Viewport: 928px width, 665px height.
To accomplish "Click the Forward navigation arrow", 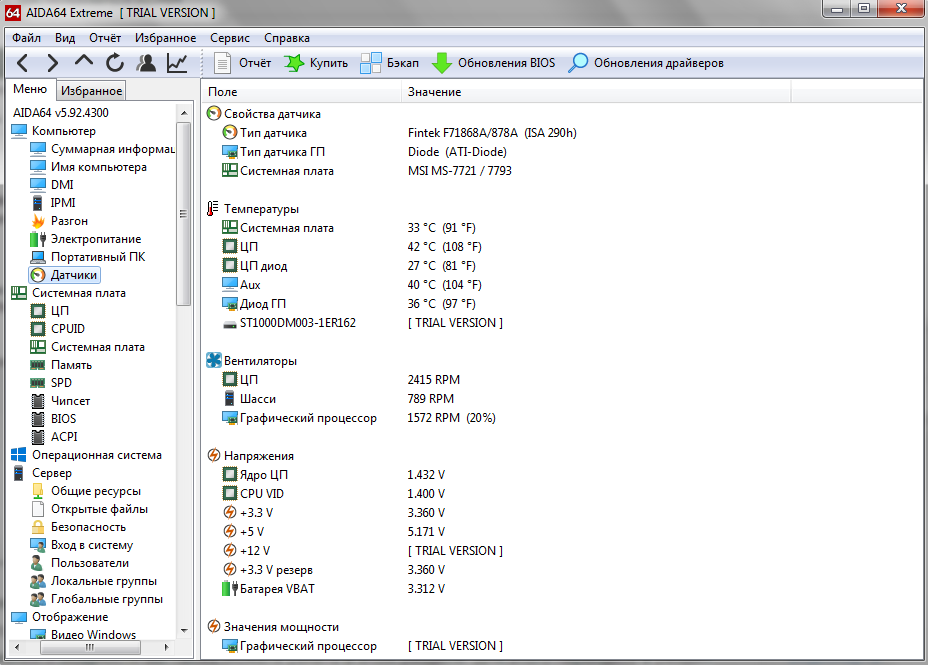I will [52, 63].
